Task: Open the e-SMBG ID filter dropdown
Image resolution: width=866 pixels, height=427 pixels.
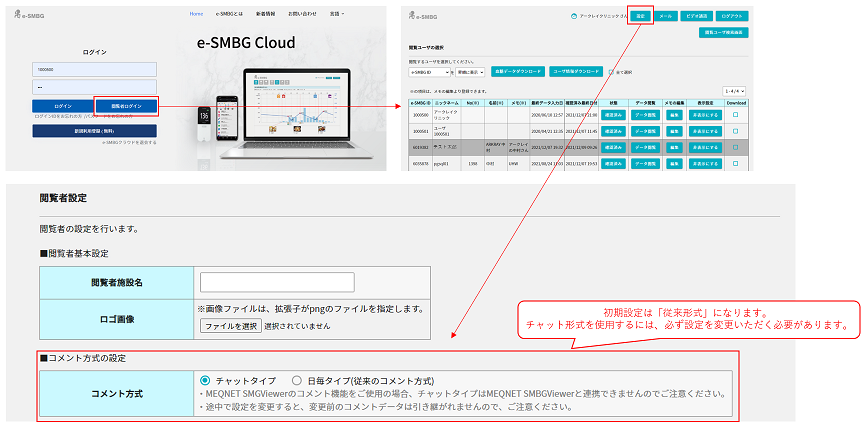Action: (x=430, y=72)
